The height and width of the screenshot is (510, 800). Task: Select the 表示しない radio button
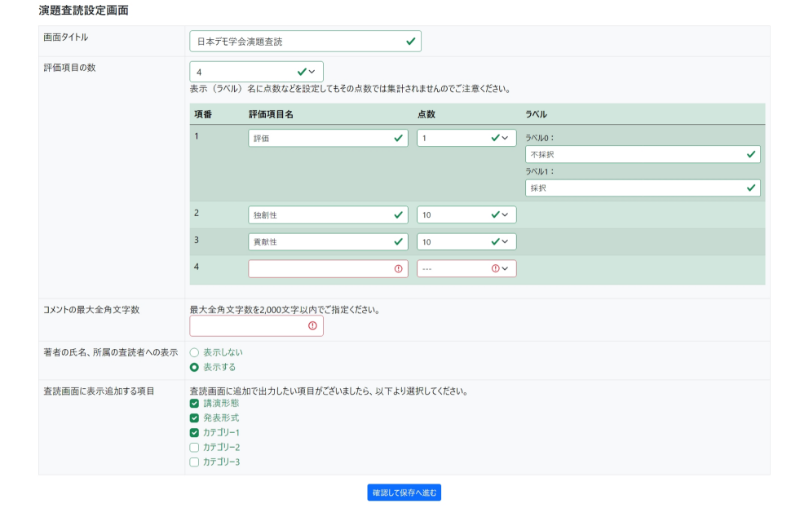click(x=194, y=353)
